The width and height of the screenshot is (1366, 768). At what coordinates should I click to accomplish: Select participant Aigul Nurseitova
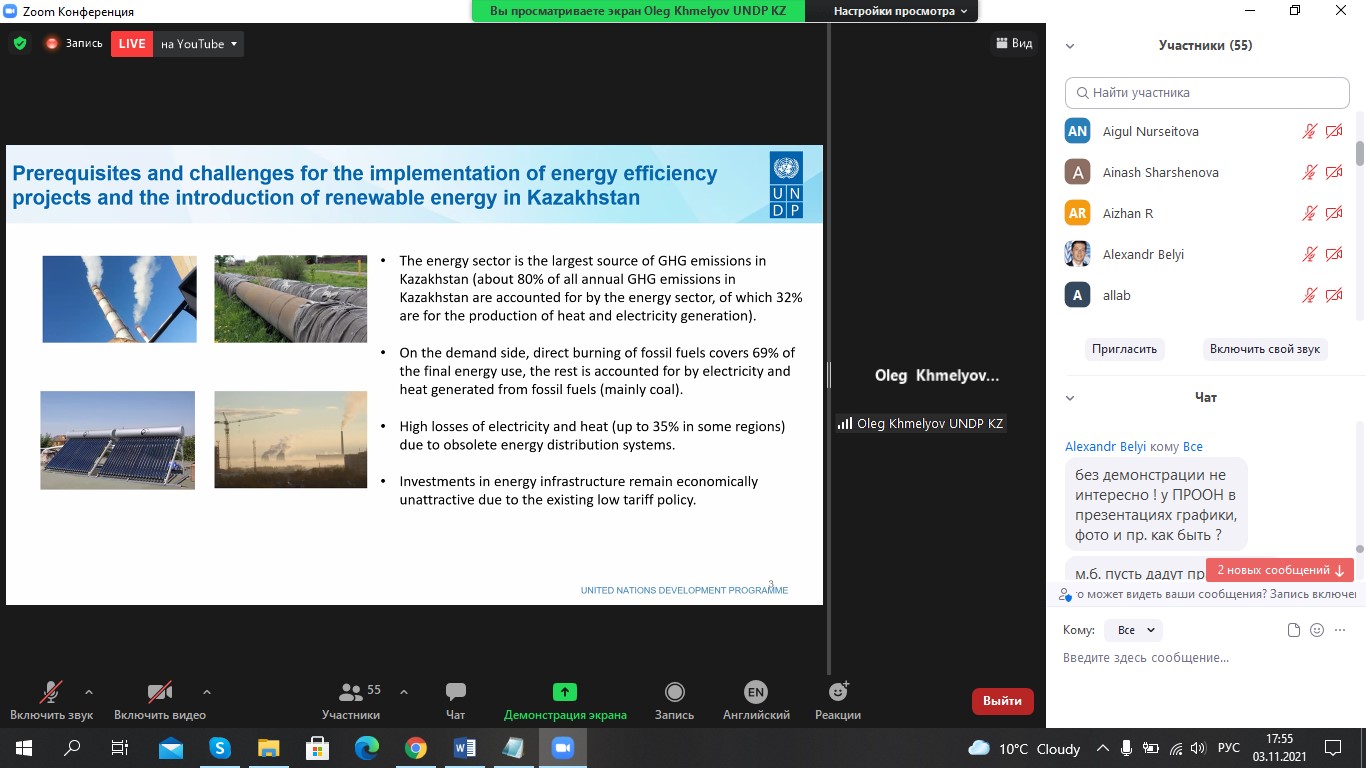[x=1150, y=131]
